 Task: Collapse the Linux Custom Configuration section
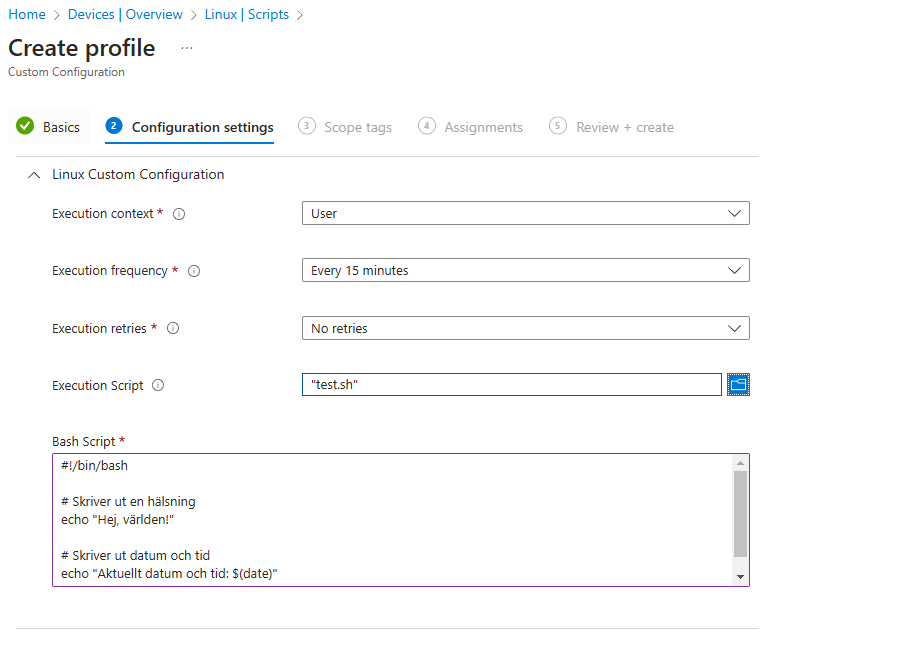[x=34, y=175]
